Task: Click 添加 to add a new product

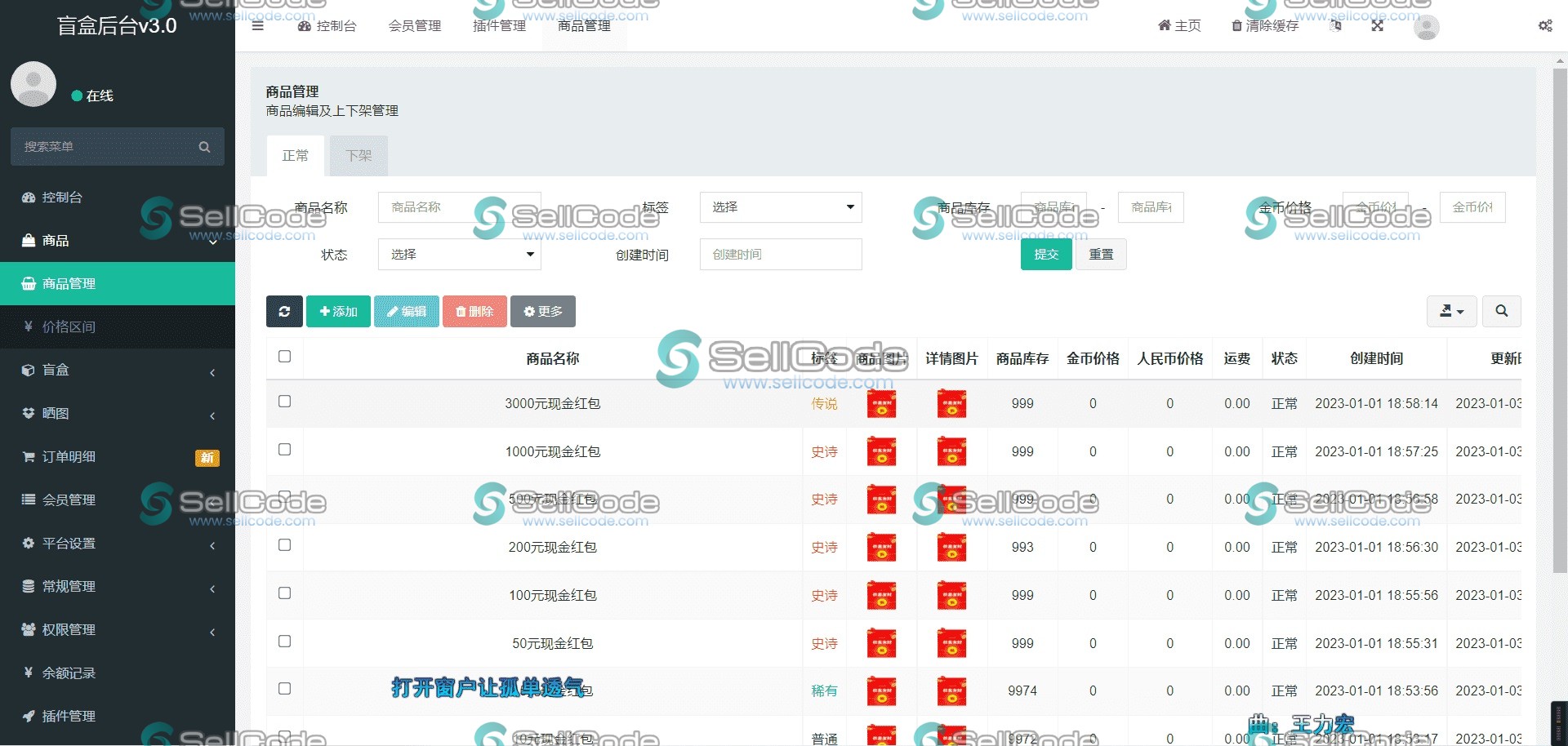Action: (x=337, y=311)
